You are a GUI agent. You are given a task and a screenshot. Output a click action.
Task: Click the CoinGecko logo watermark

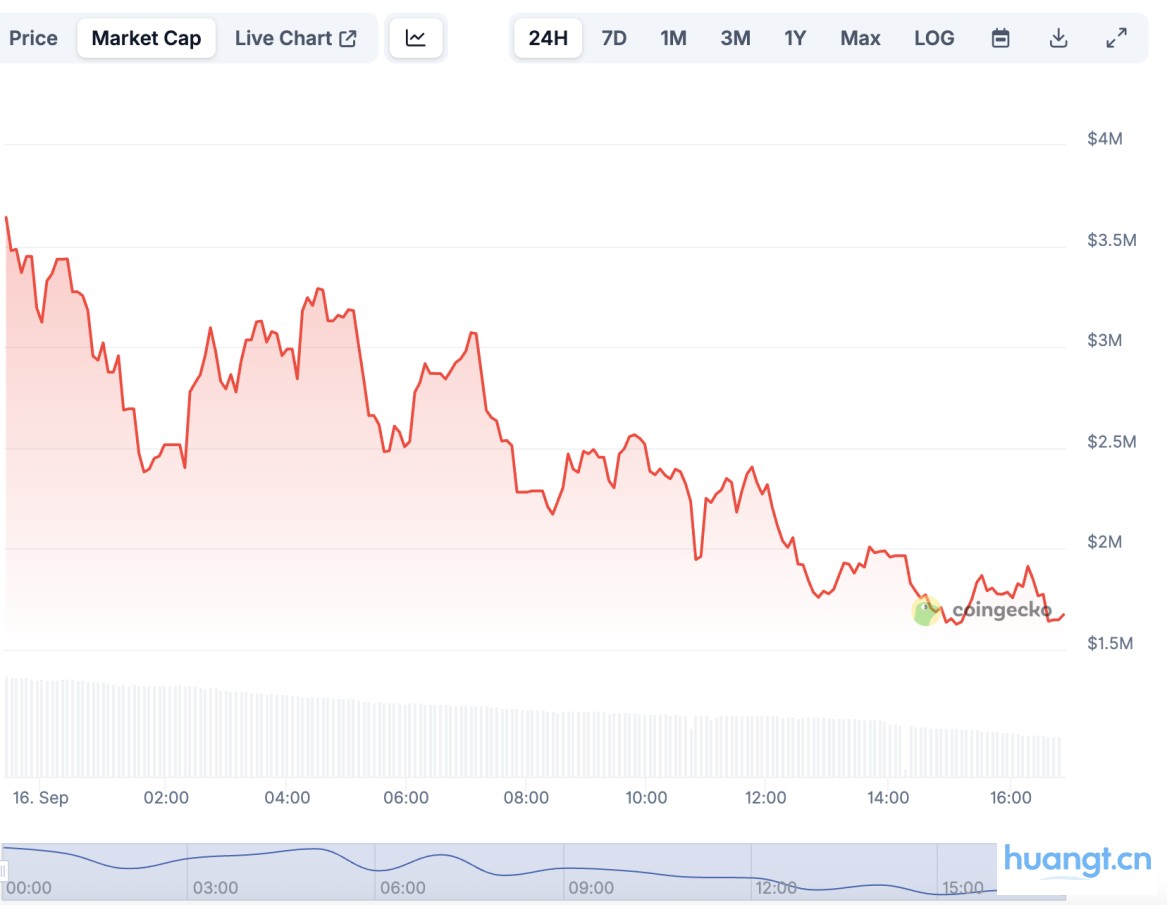tap(982, 610)
